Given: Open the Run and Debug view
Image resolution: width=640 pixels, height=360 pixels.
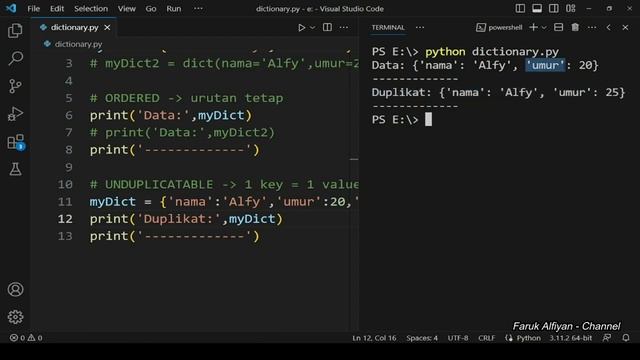Looking at the screenshot, I should pos(15,114).
